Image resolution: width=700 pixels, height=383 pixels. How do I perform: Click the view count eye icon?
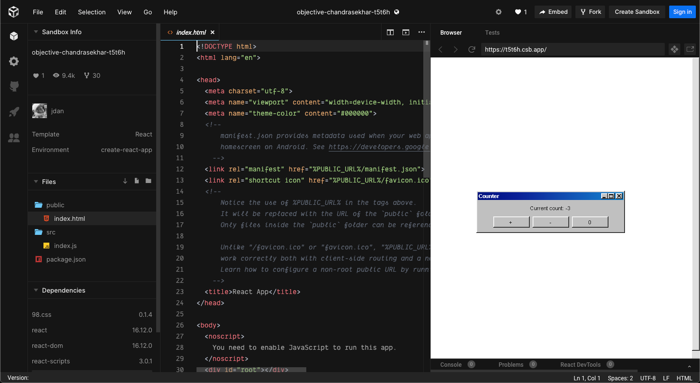[x=56, y=75]
